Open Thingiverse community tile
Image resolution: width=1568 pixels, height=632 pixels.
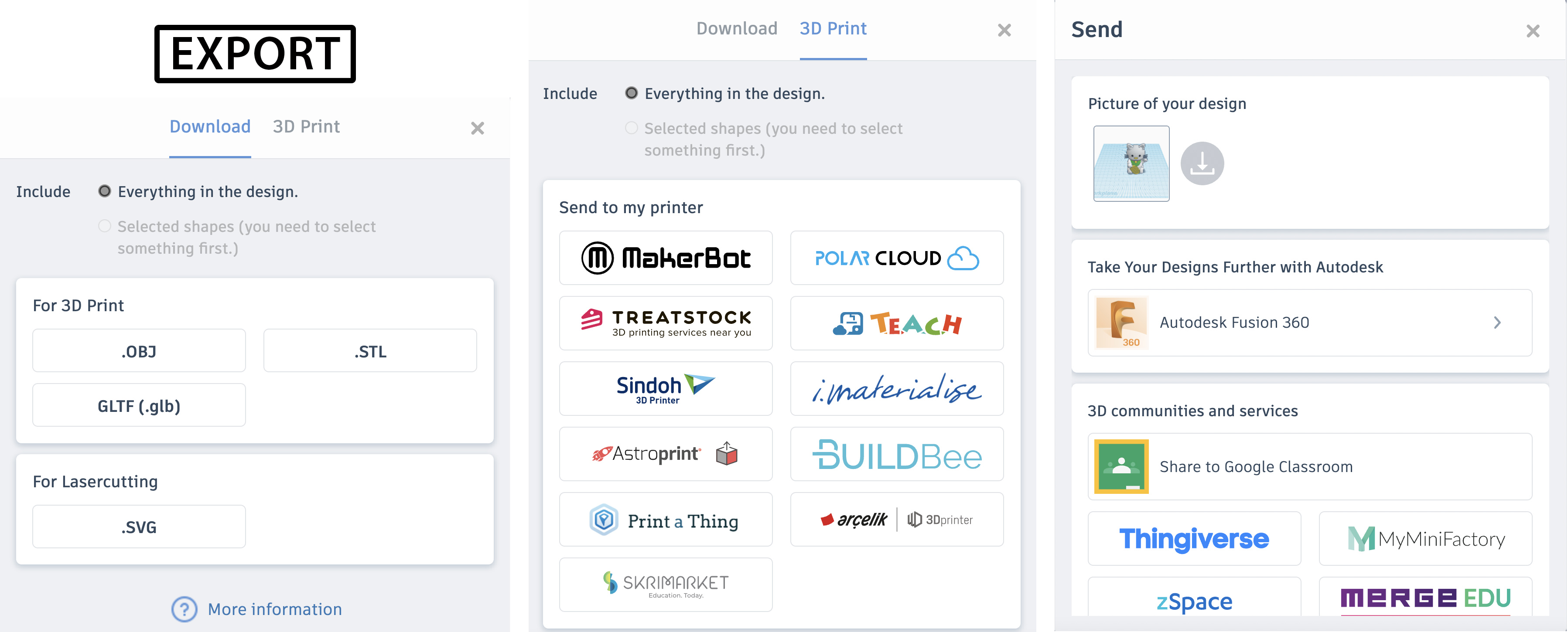(x=1194, y=538)
